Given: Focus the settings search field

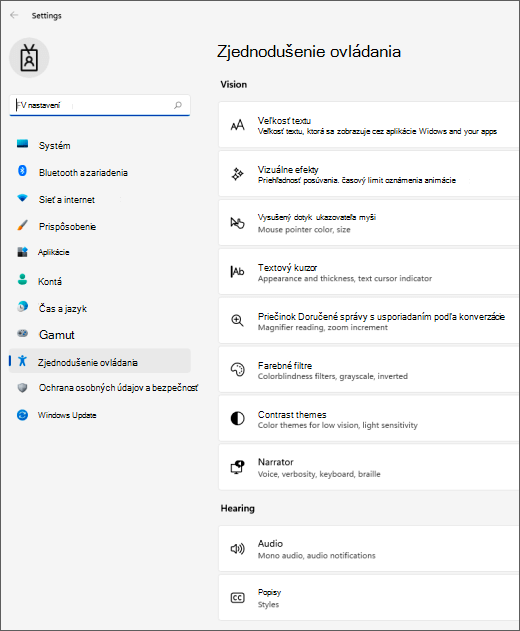Looking at the screenshot, I should click(99, 105).
